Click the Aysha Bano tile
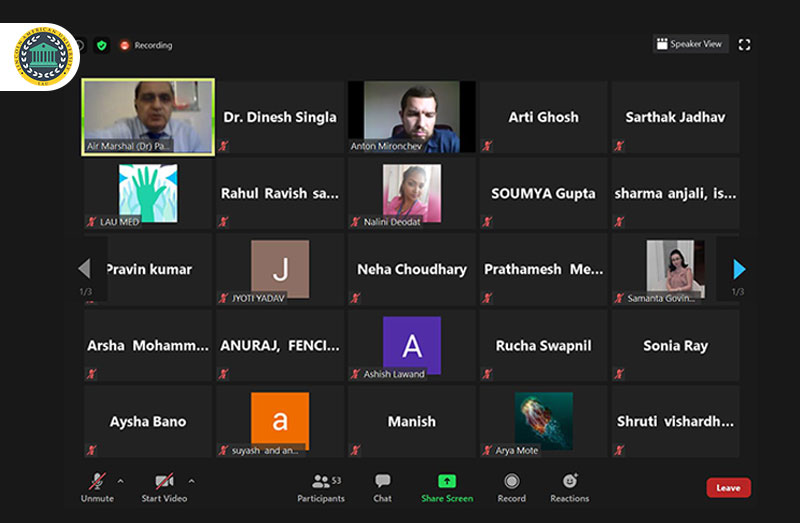 point(148,421)
